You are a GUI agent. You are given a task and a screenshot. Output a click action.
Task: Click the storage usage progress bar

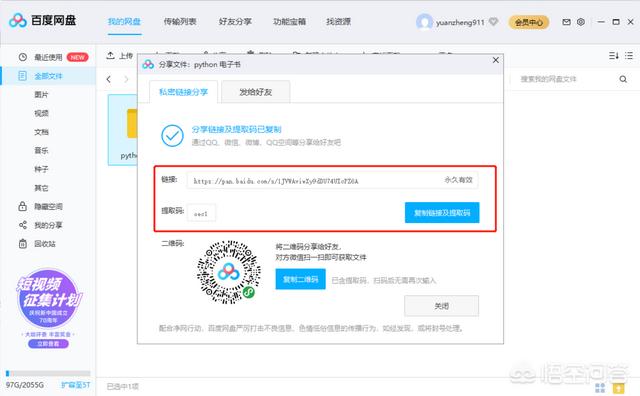click(x=48, y=373)
